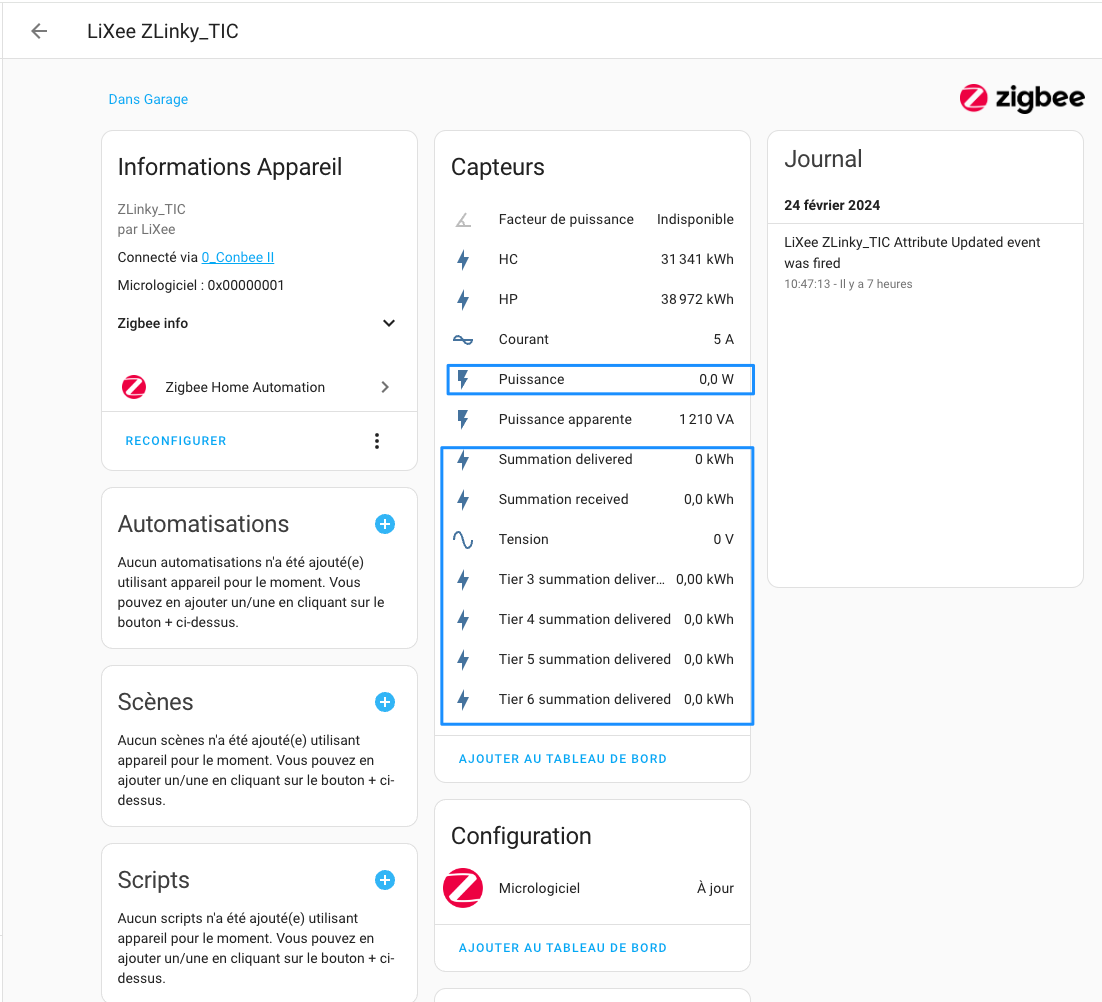Open the Puissance apparente value 1 210 VA
This screenshot has width=1102, height=1002.
pos(706,419)
